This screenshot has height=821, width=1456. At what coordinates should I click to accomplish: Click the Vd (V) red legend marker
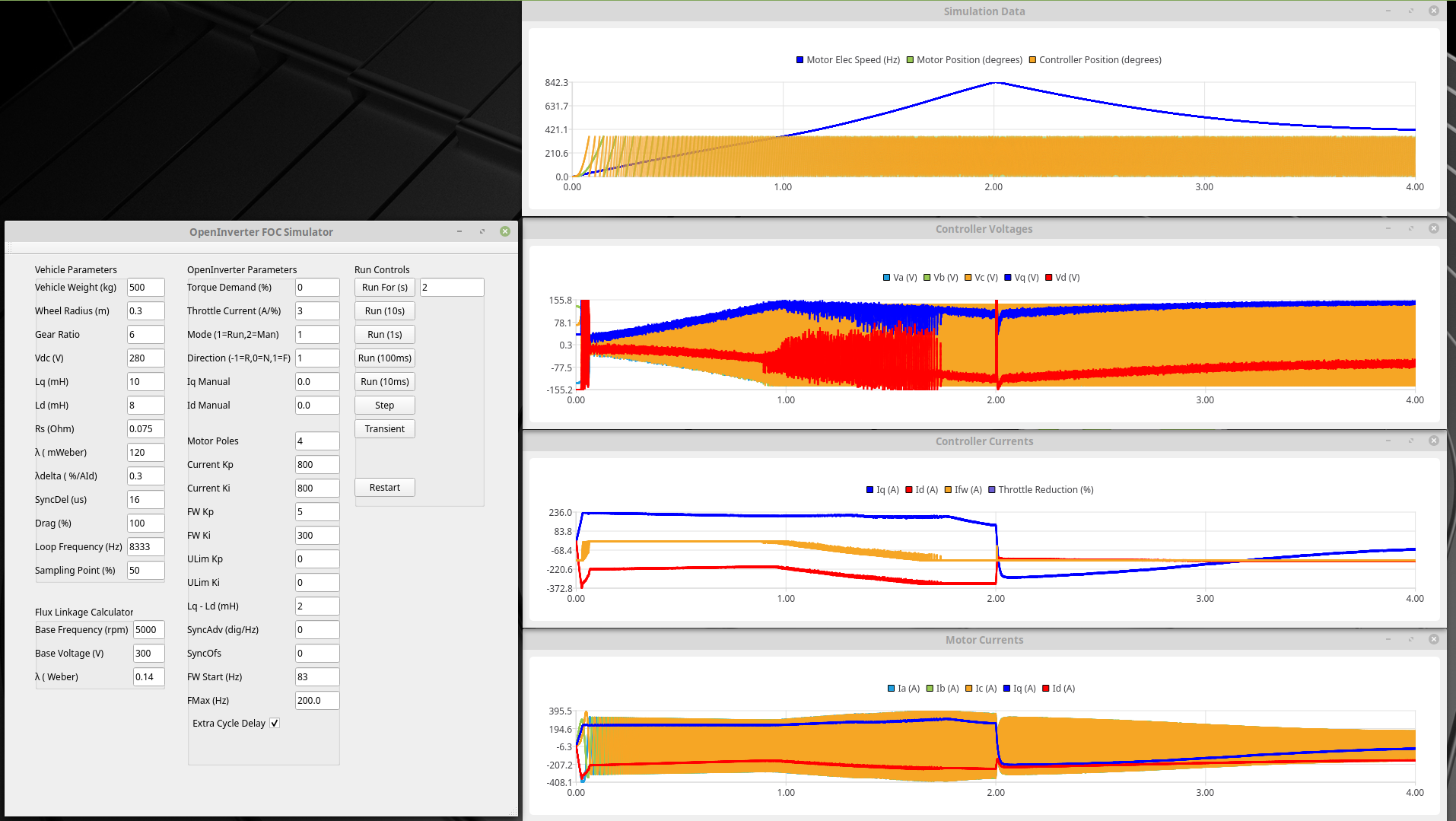coord(1049,278)
